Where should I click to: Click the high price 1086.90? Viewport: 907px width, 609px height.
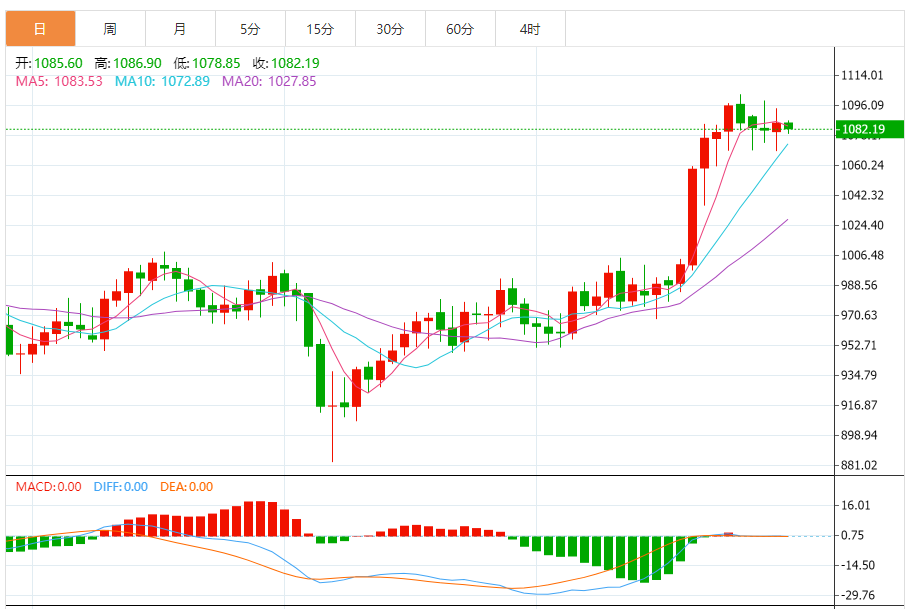(x=137, y=63)
